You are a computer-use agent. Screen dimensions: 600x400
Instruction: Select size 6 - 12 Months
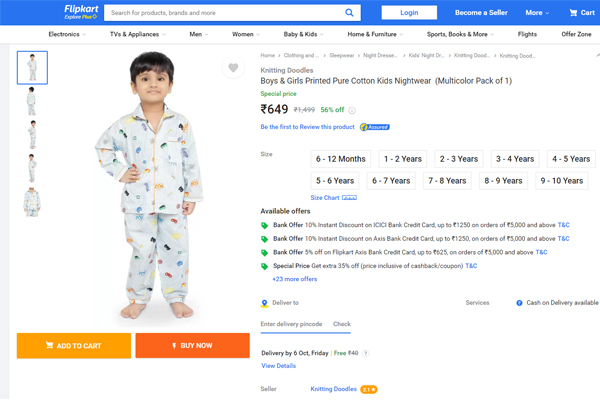pos(340,159)
